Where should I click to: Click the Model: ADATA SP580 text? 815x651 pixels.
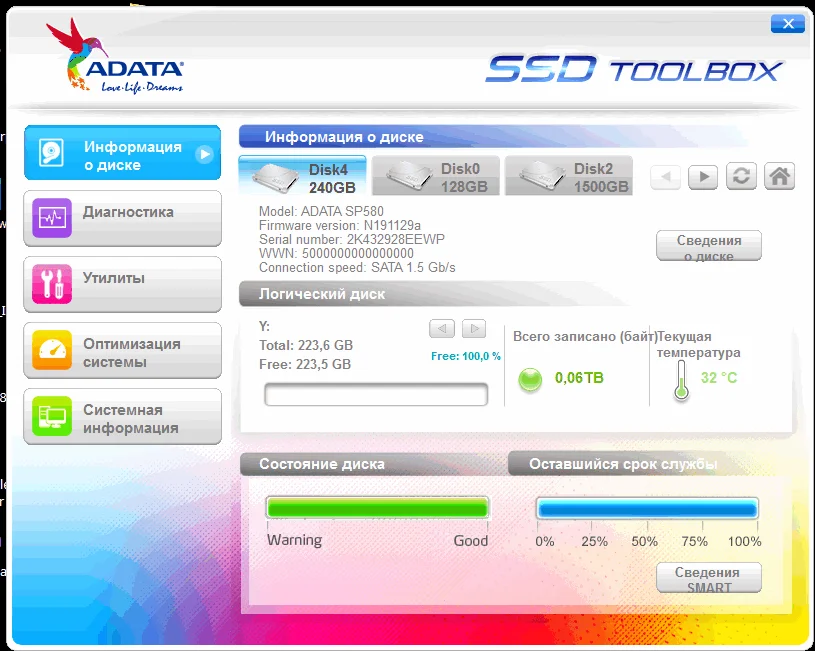[321, 212]
